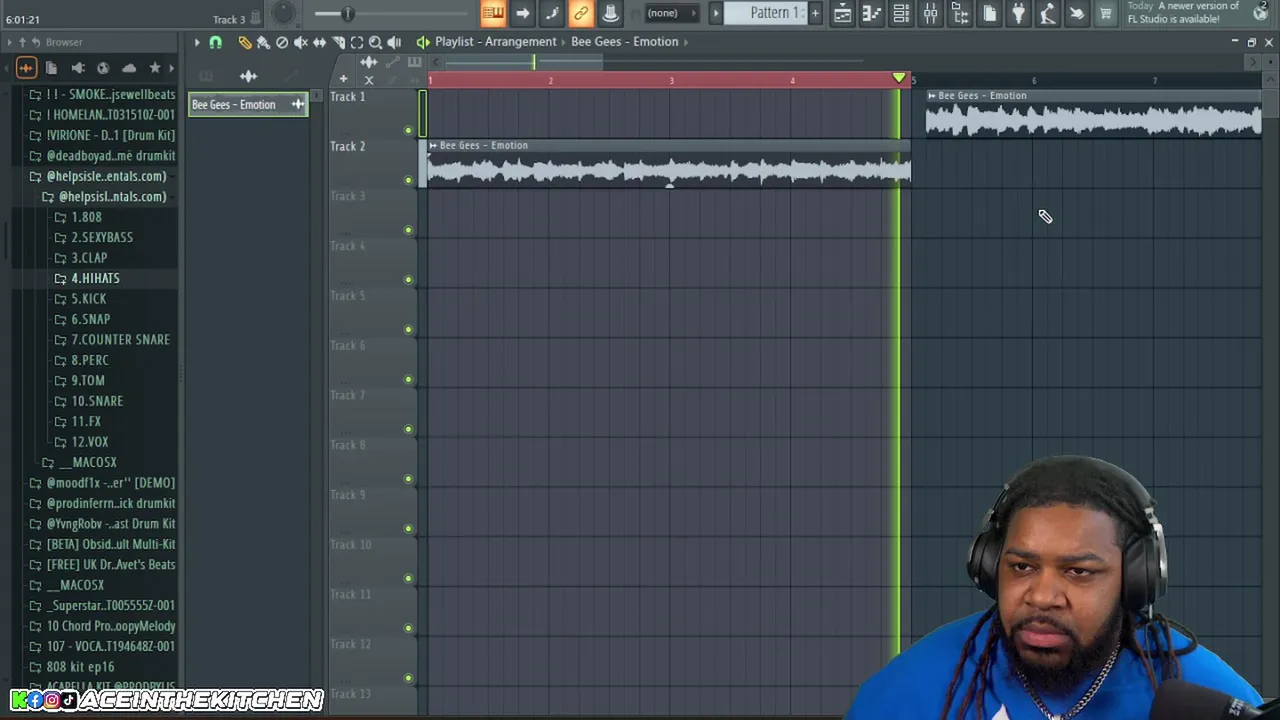Switch browser to the cloud tab
This screenshot has width=1280, height=720.
(129, 68)
